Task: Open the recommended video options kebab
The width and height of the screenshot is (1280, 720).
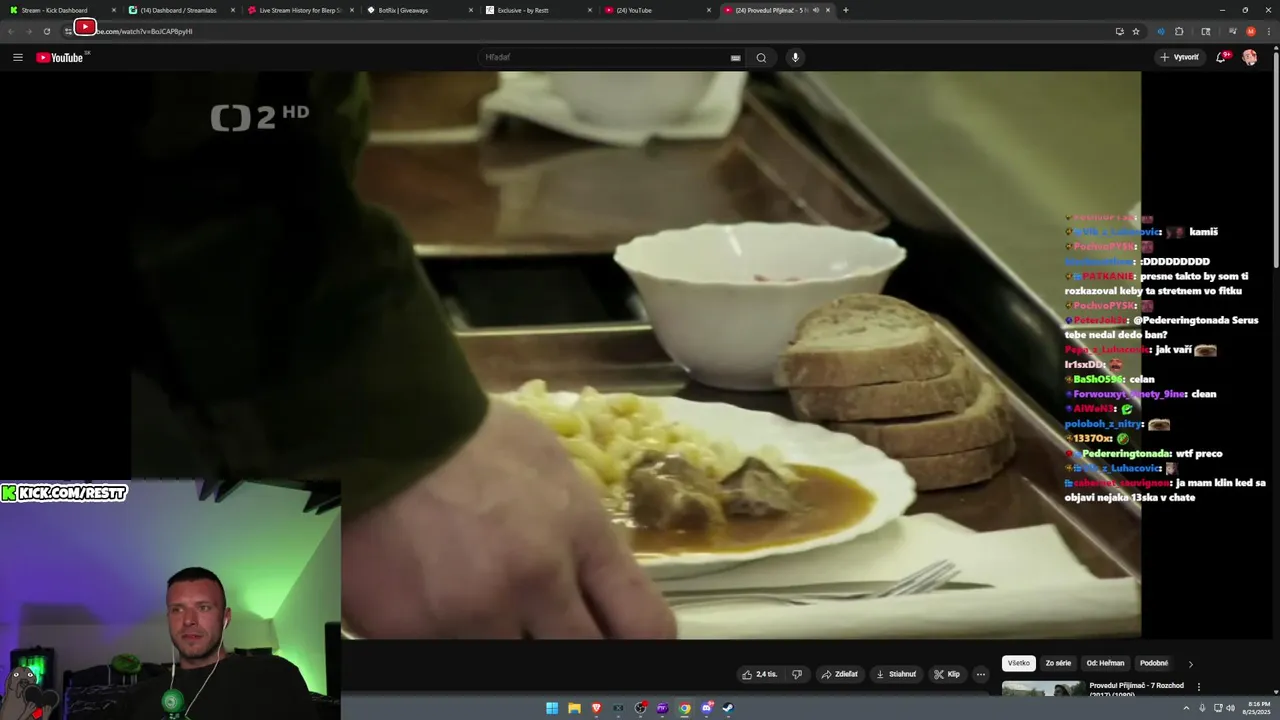Action: pos(1199,687)
